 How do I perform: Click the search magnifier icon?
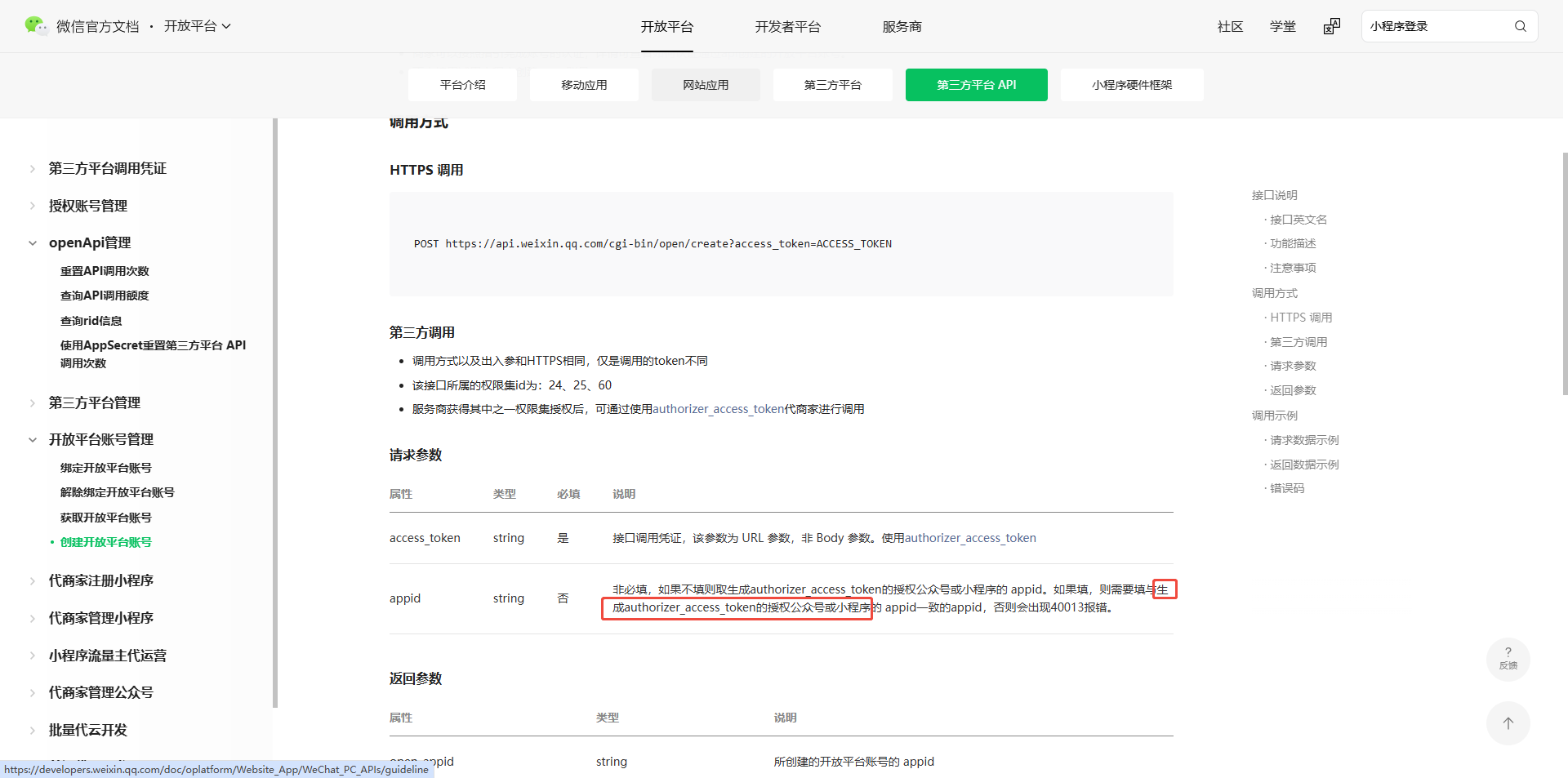tap(1520, 26)
